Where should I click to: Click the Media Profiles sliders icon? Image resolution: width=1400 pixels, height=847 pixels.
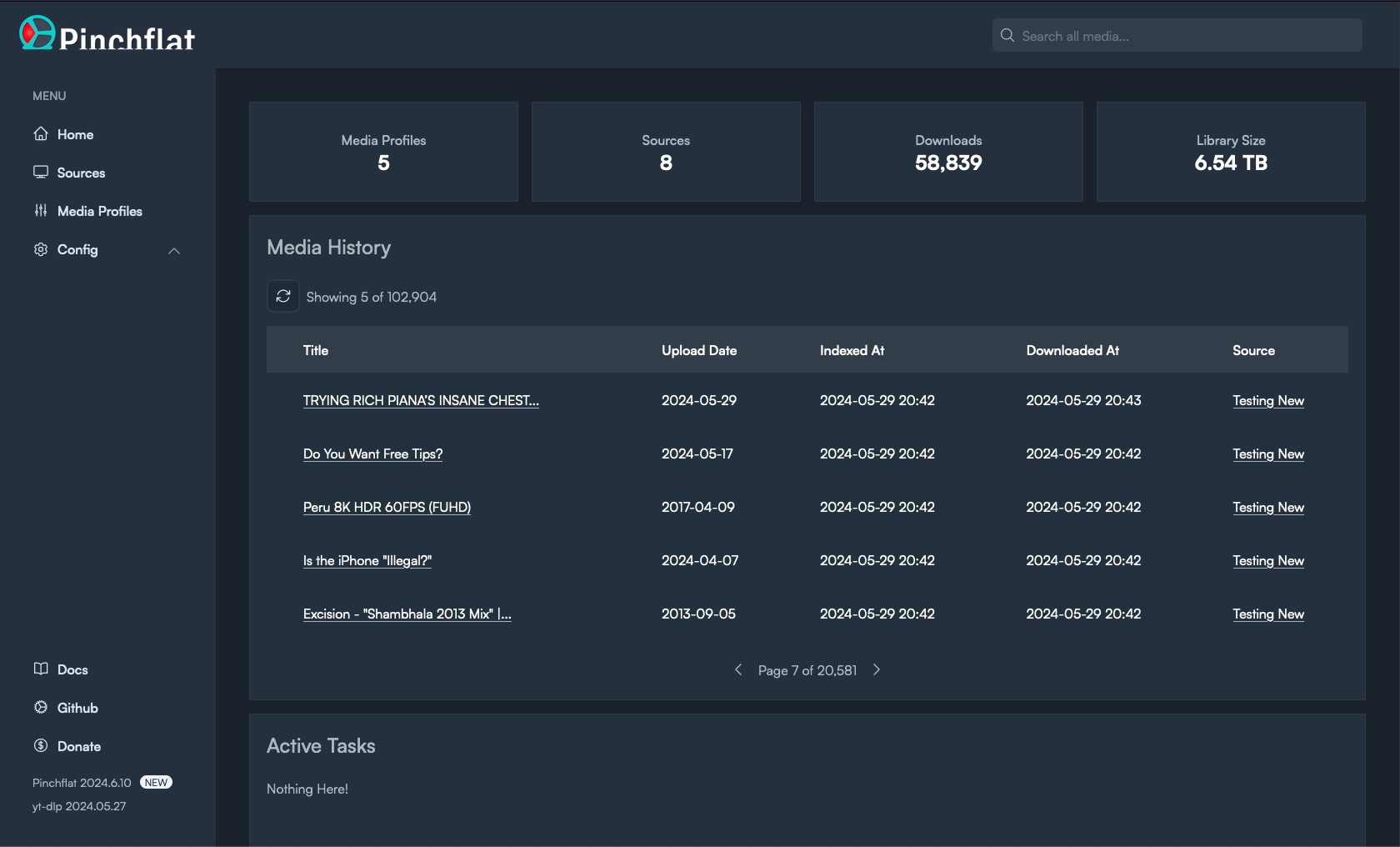click(x=40, y=211)
